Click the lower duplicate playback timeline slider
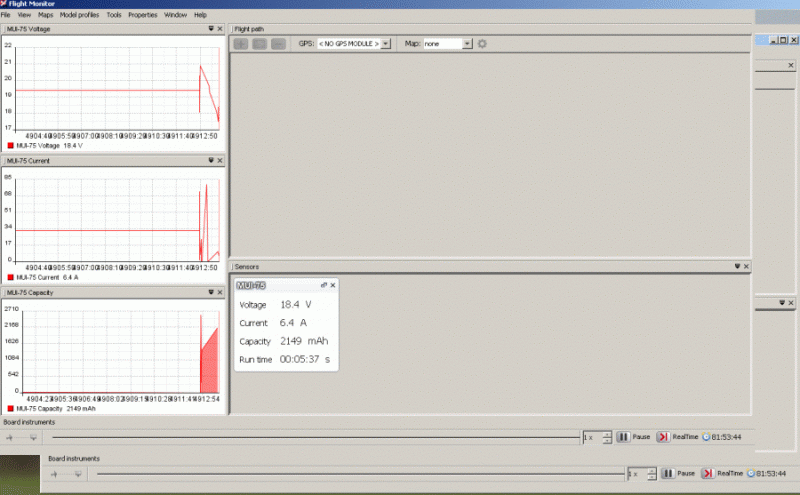800x495 pixels. coord(361,474)
